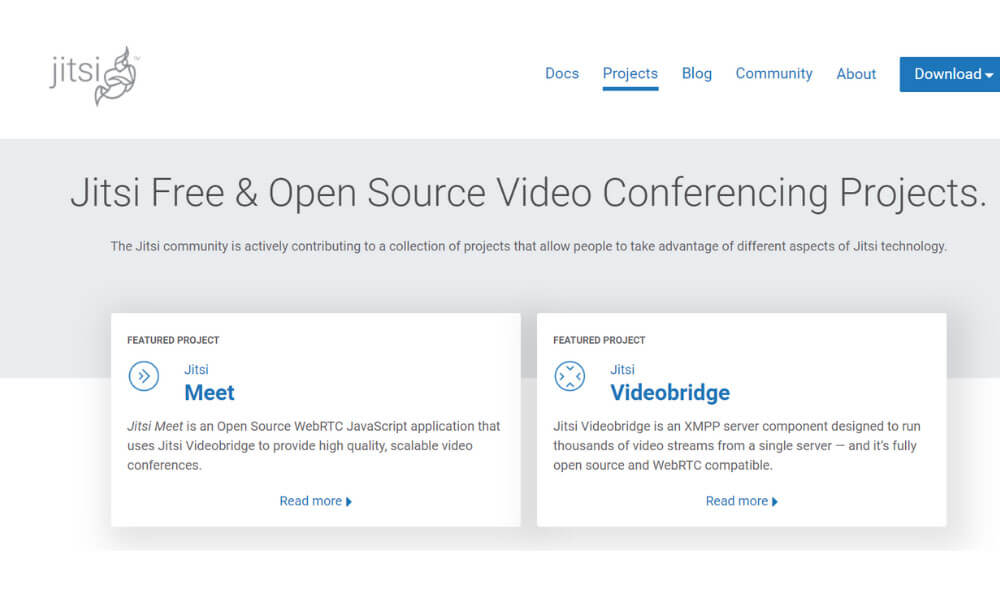Go to the Blog page
This screenshot has width=1000, height=600.
click(696, 74)
